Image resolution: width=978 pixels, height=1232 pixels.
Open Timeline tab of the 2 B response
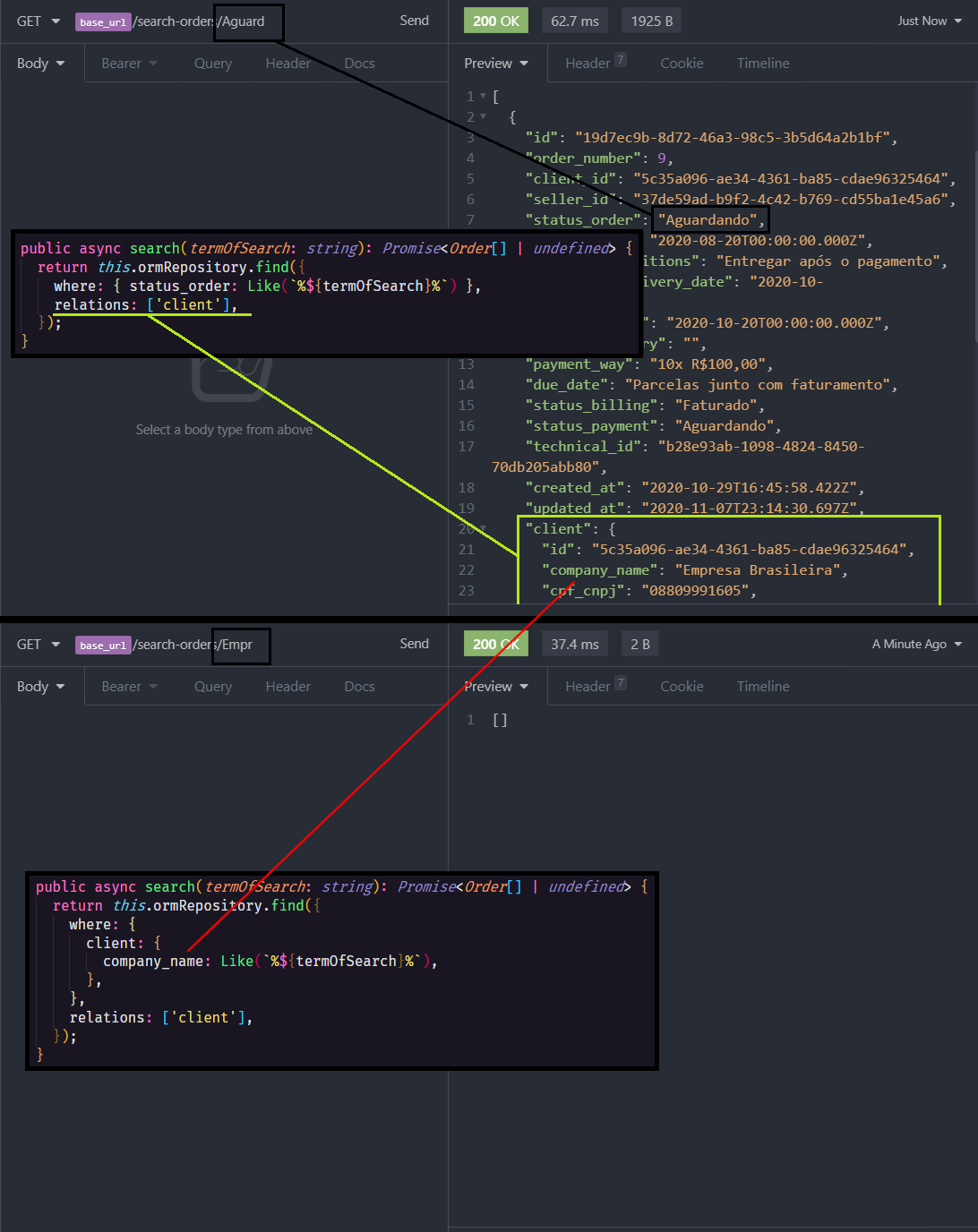click(763, 687)
